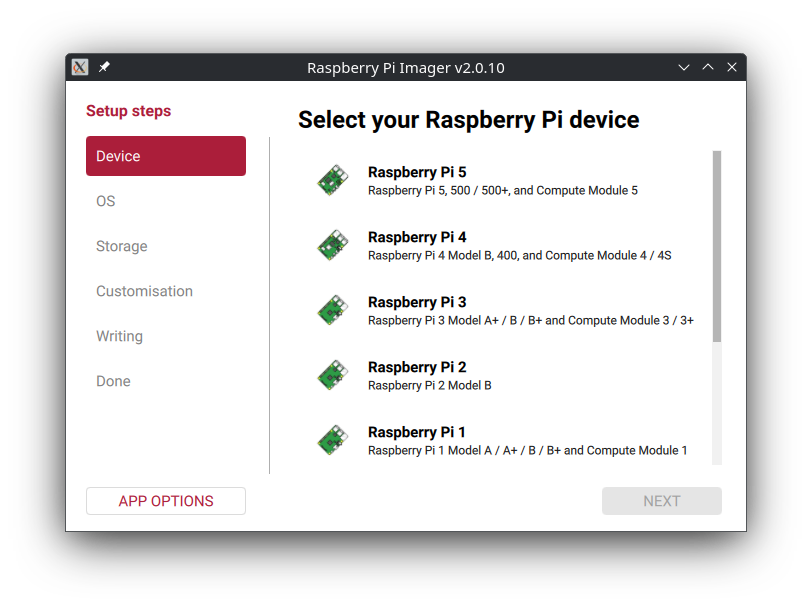Click the device list scrollbar thumb
The image size is (812, 609).
717,246
